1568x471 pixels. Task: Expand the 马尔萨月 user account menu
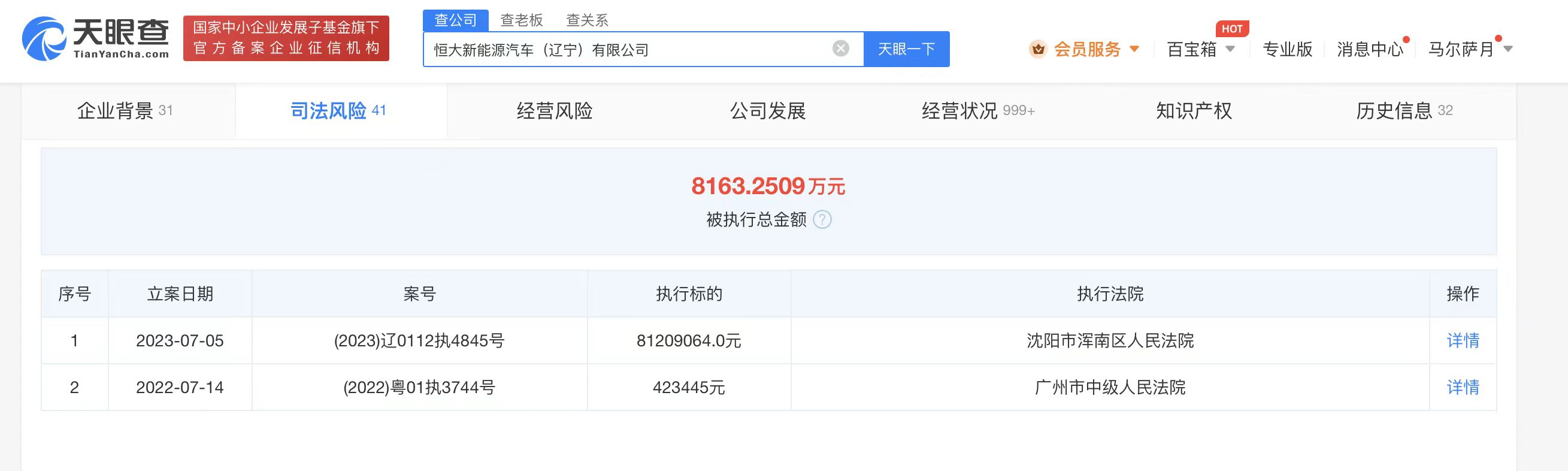click(x=1507, y=49)
